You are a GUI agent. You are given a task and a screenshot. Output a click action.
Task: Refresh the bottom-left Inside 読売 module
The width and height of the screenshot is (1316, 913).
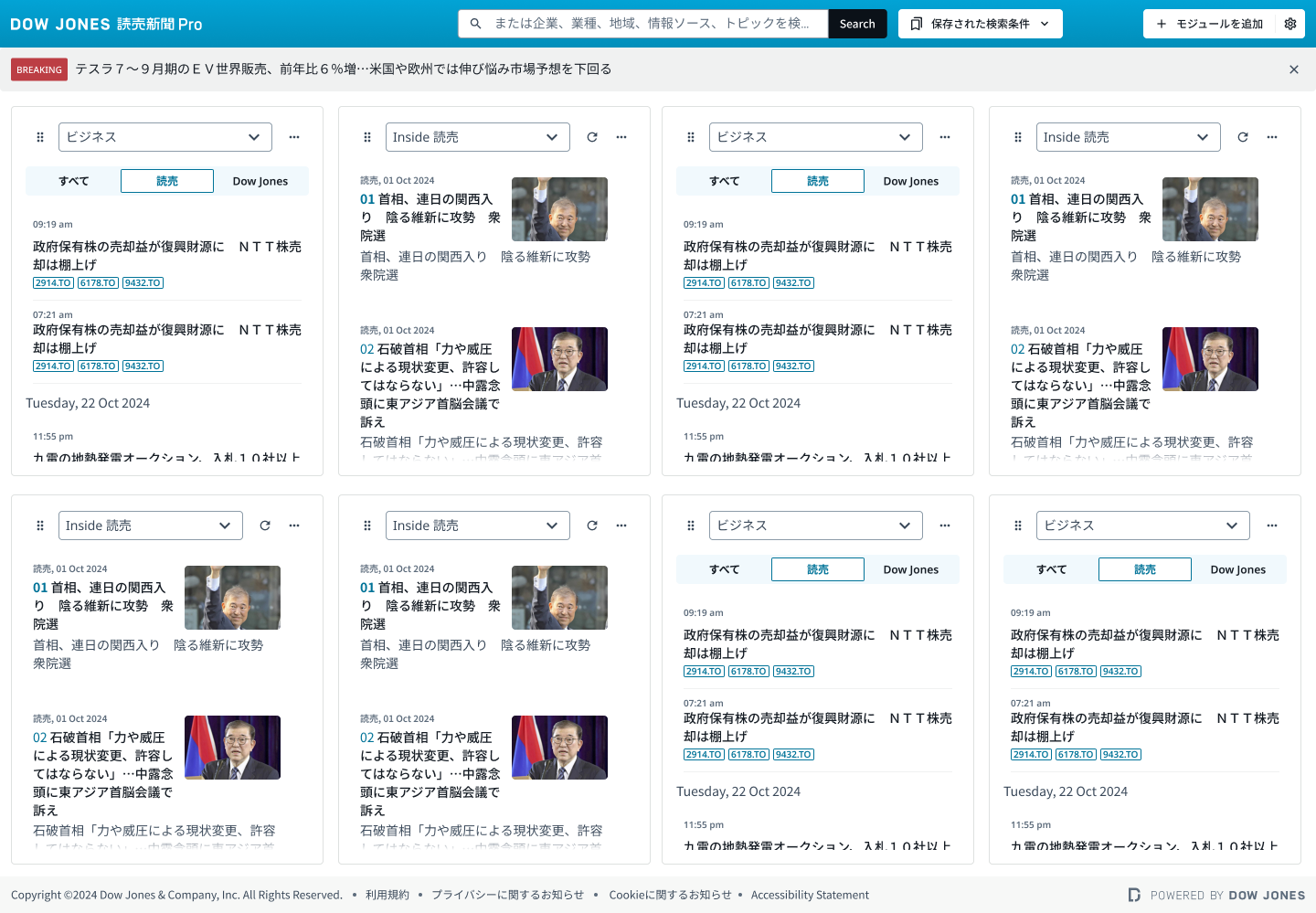click(265, 526)
